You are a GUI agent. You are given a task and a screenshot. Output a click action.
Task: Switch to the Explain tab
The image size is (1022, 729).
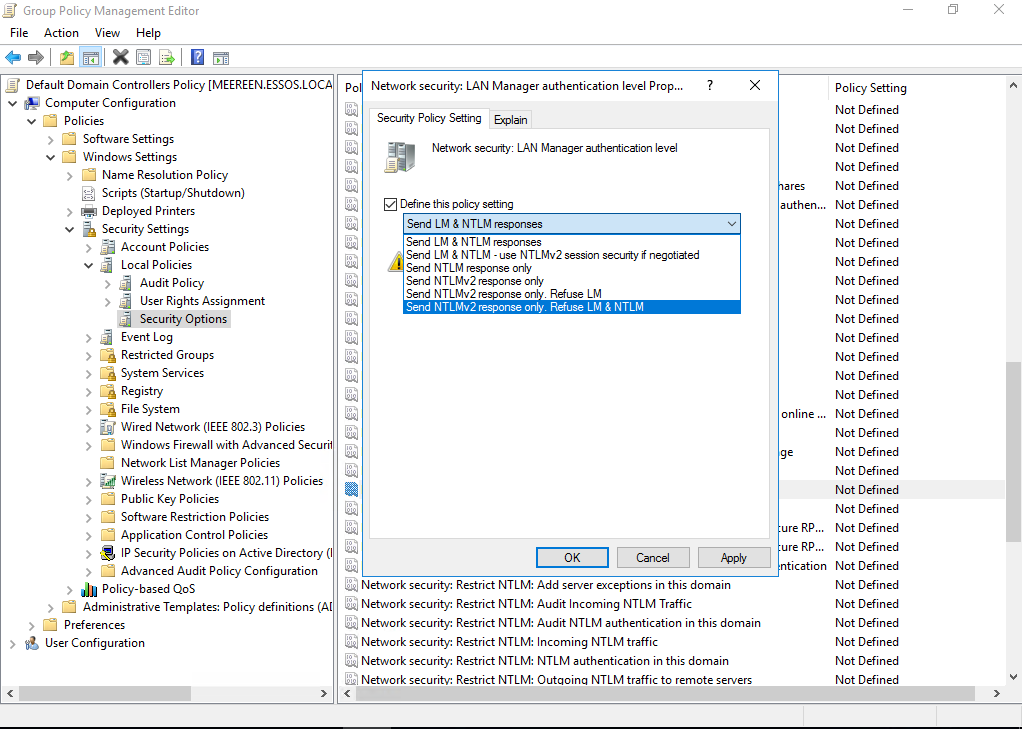coord(510,119)
